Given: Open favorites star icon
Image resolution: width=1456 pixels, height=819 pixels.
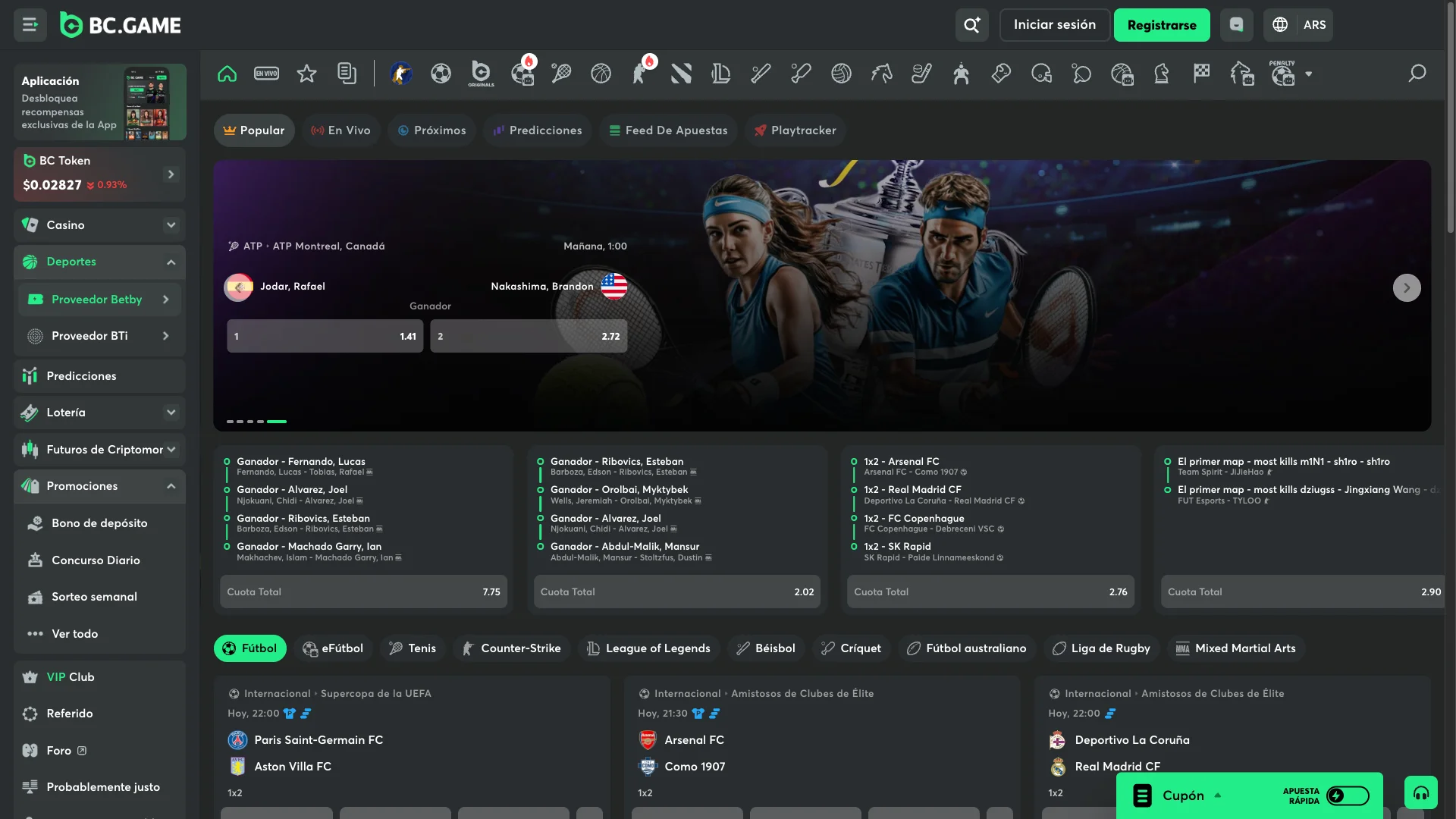Looking at the screenshot, I should click(x=306, y=74).
